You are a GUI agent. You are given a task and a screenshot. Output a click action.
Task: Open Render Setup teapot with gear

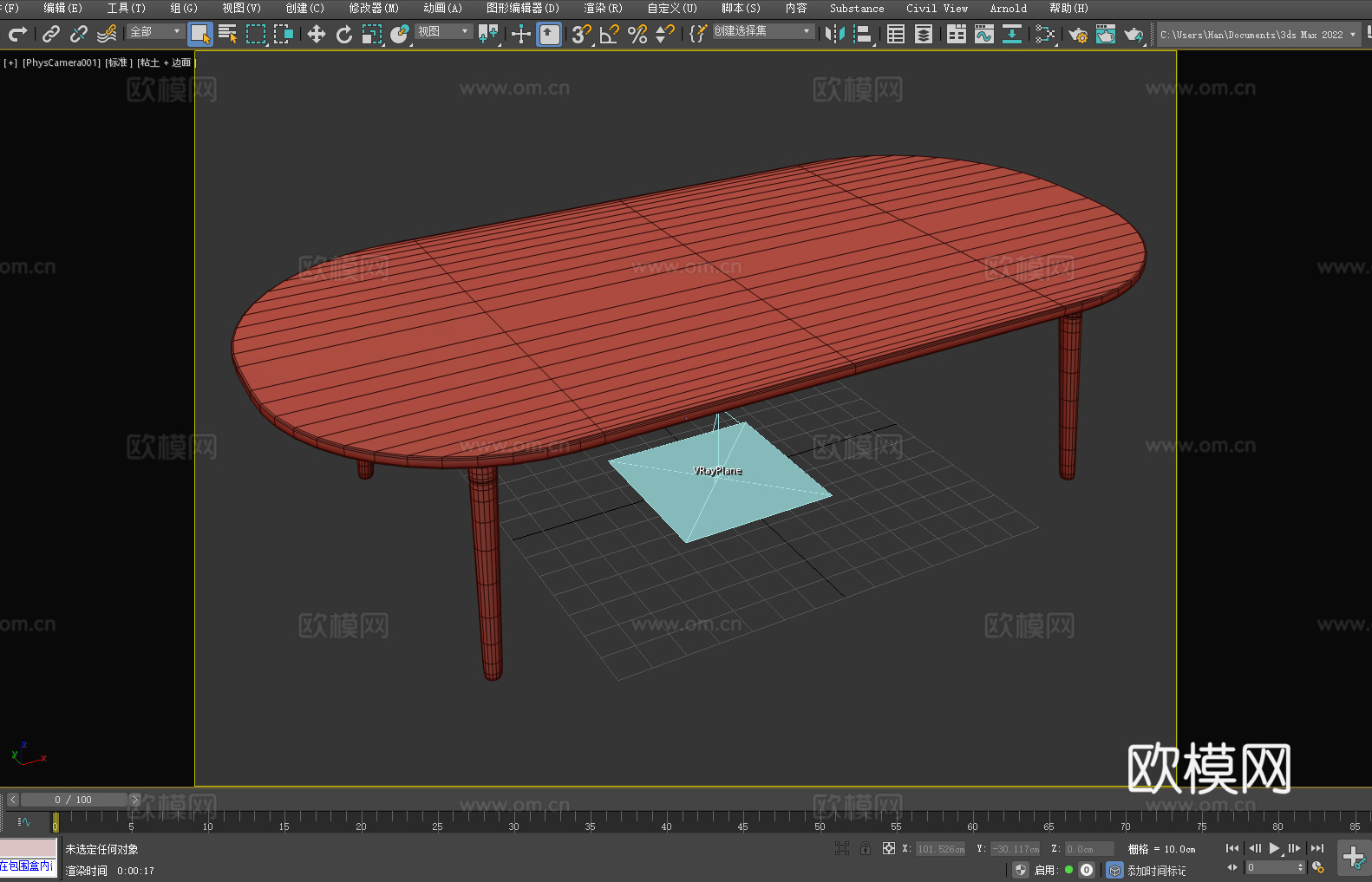tap(1077, 34)
